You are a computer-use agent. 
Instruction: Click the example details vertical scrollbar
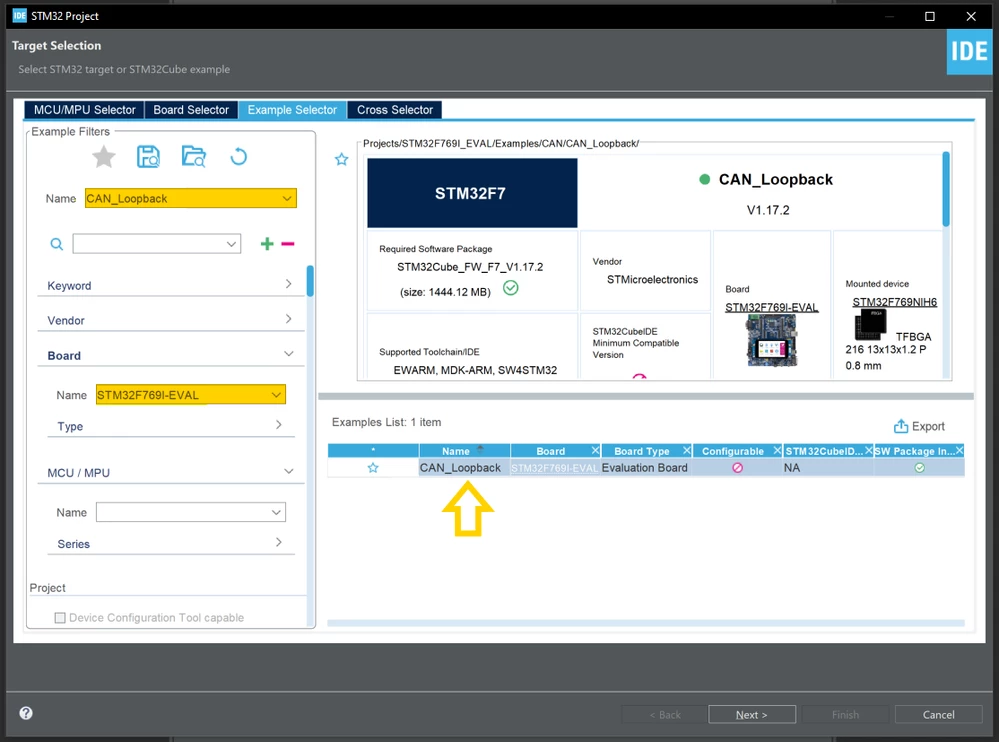[945, 189]
